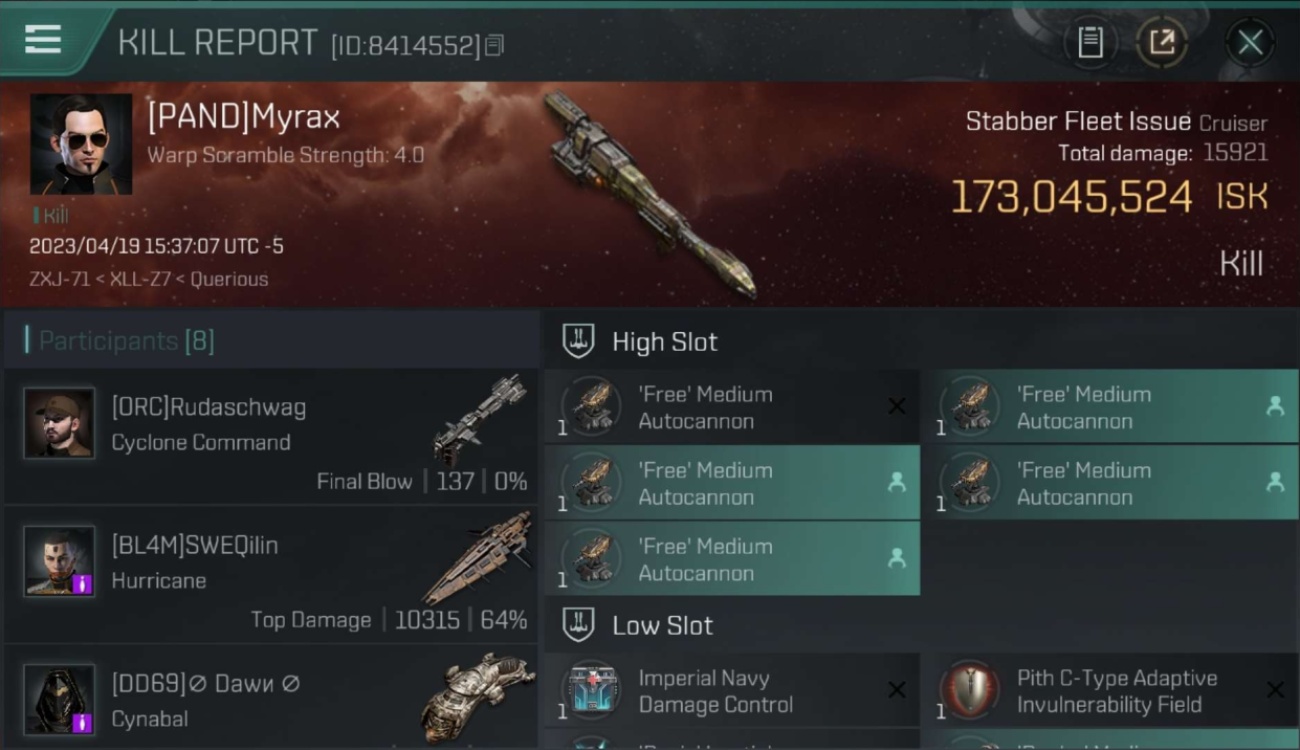Viewport: 1300px width, 750px height.
Task: Tap destroyed X mark on first autocannon
Action: pos(896,406)
